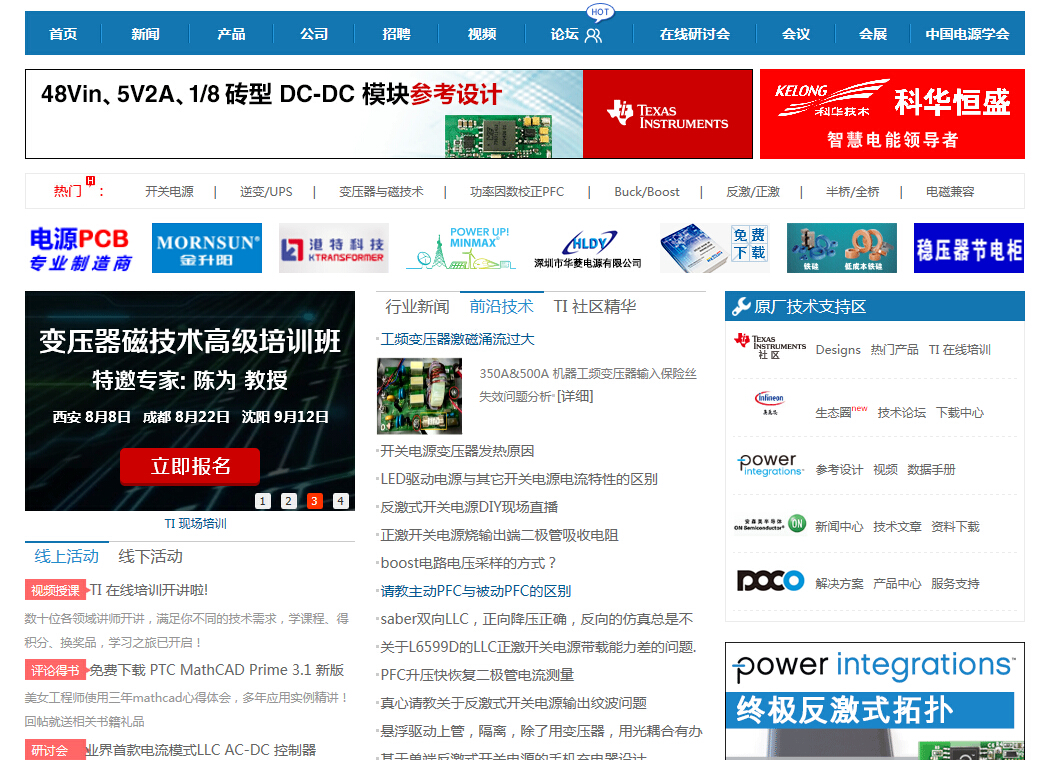Open the 视频 navigation item

point(481,34)
